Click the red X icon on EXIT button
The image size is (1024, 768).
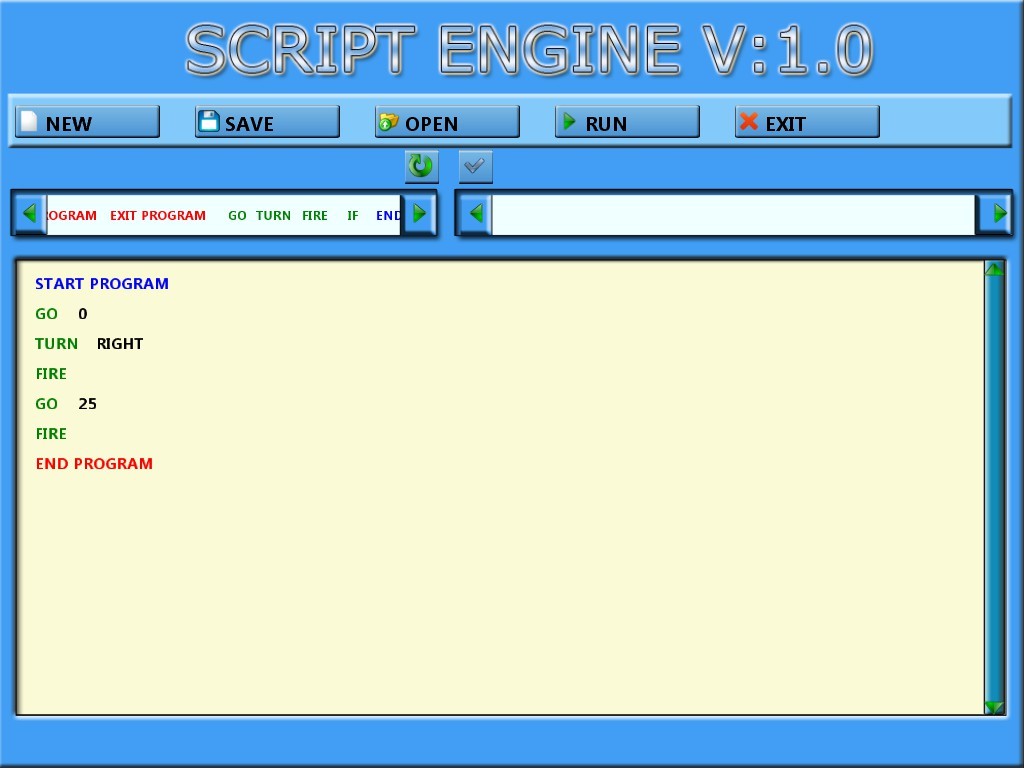click(750, 121)
